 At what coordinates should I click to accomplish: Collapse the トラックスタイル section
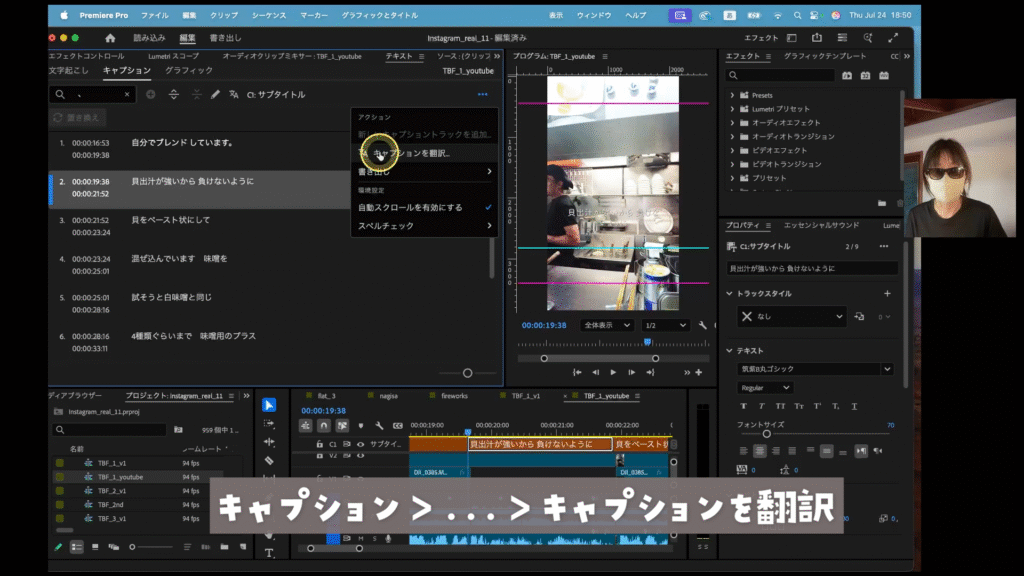(729, 294)
